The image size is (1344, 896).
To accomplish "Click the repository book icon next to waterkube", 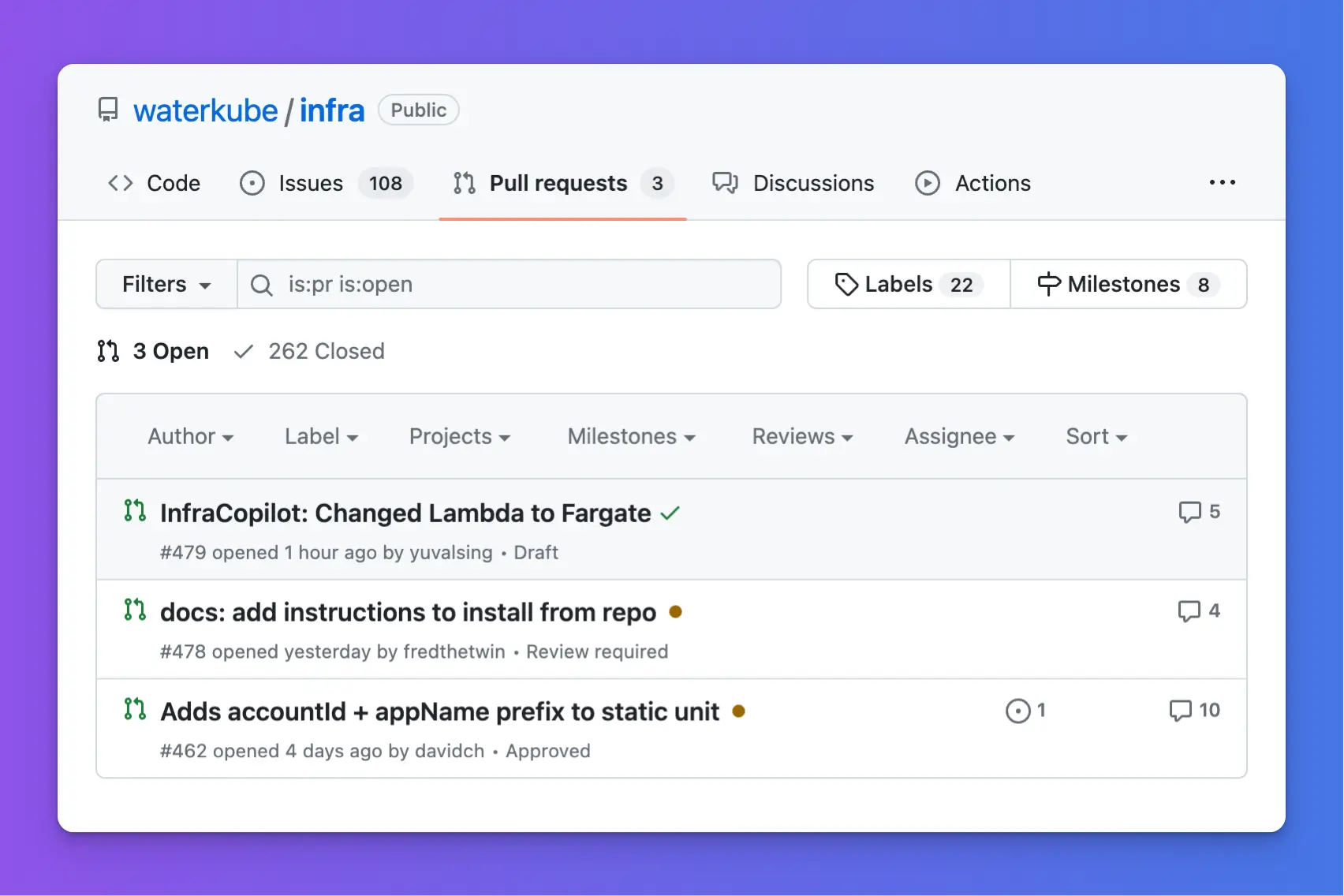I will [107, 110].
